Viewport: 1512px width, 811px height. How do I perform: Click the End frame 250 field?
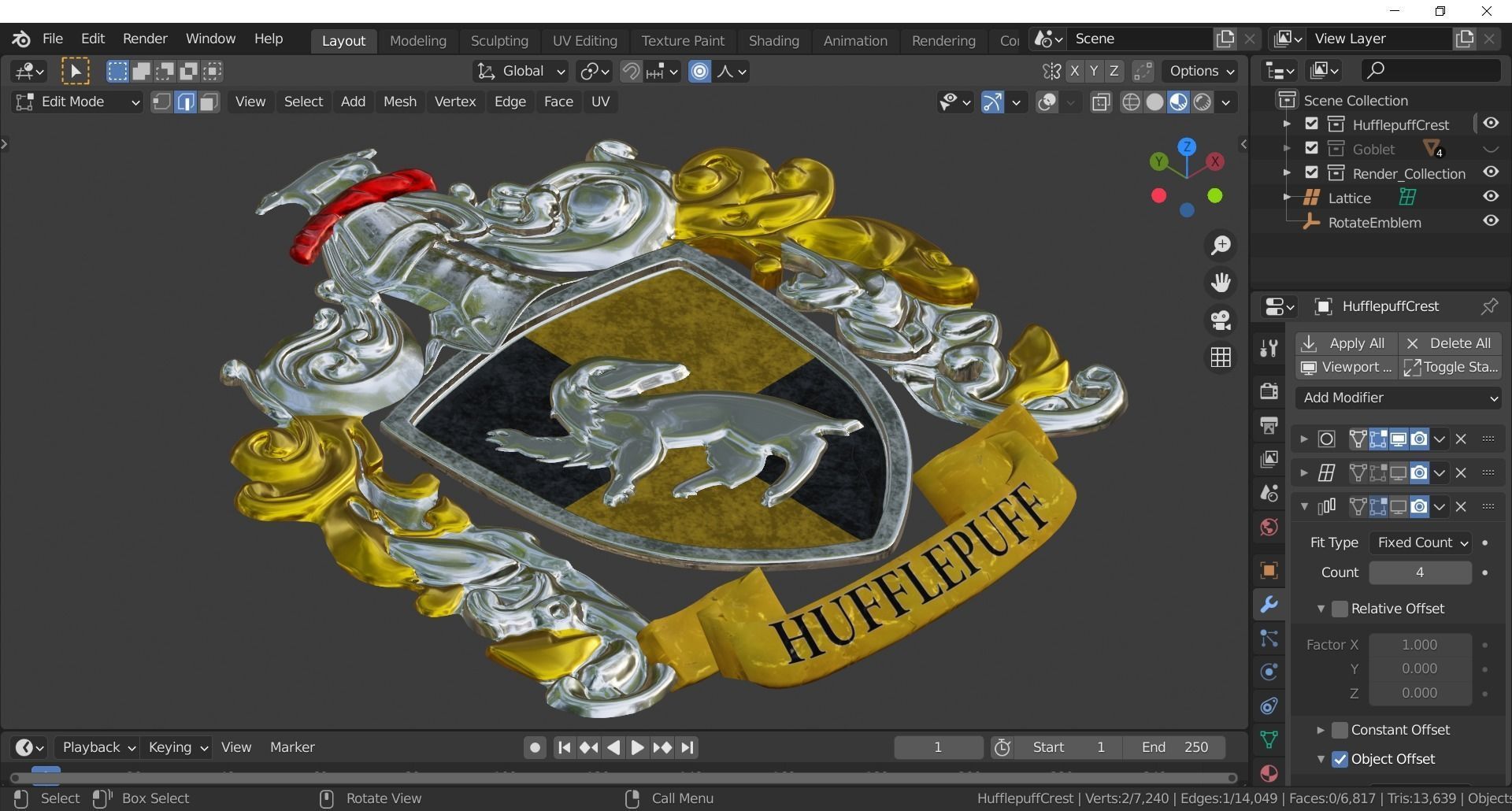point(1173,747)
